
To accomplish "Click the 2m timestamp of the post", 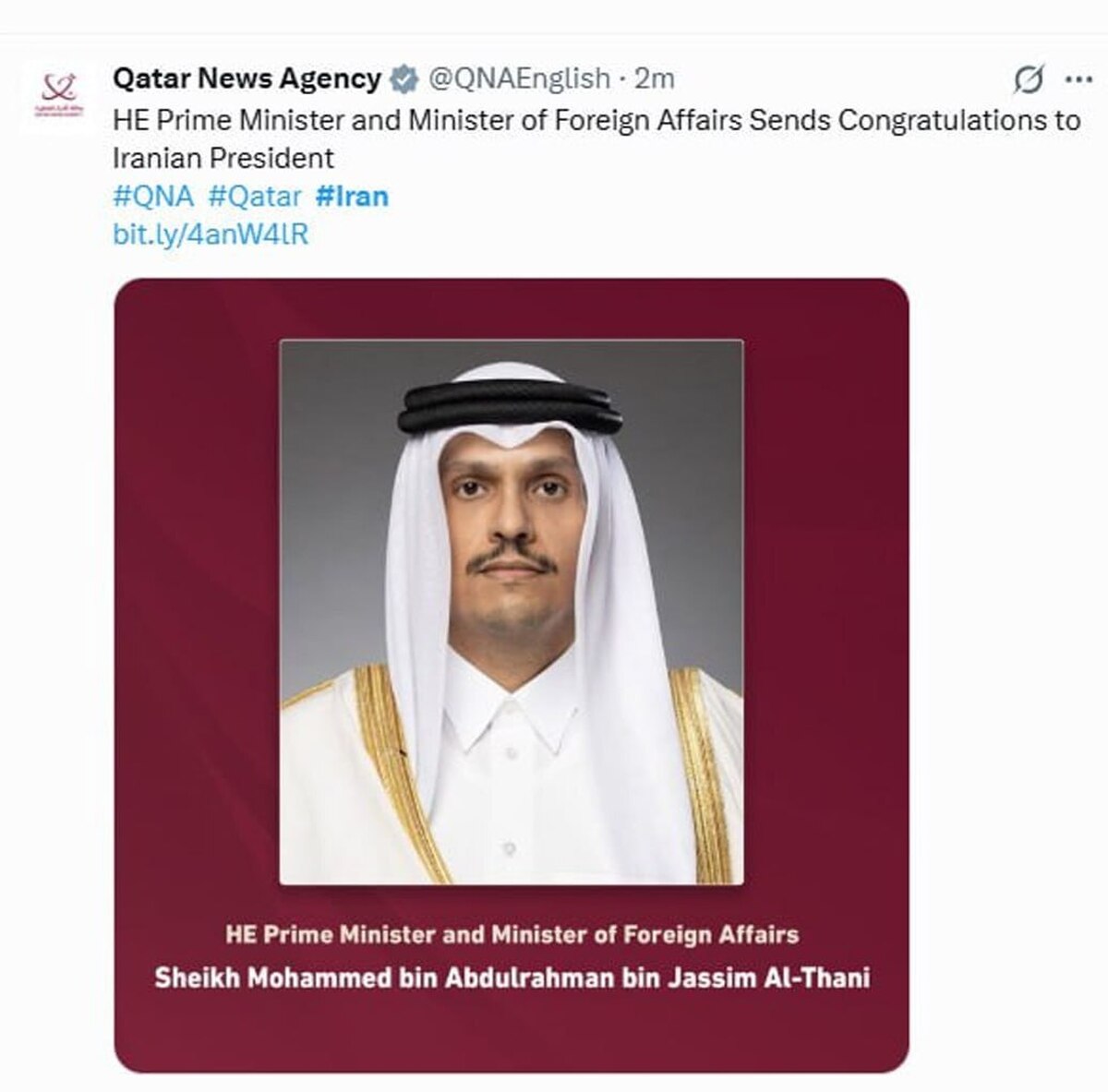I will pyautogui.click(x=655, y=79).
